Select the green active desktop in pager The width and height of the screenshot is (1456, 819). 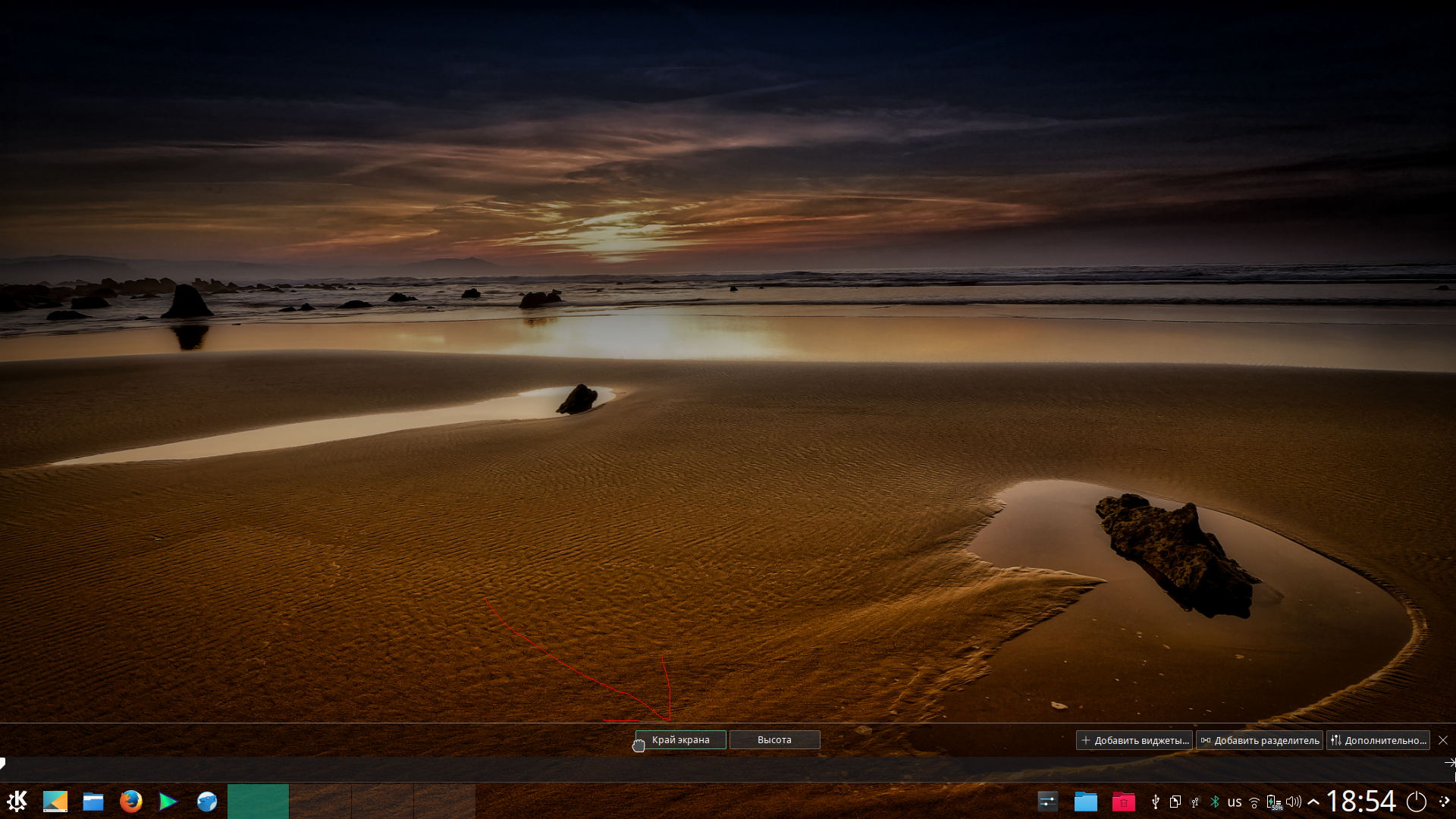tap(258, 801)
